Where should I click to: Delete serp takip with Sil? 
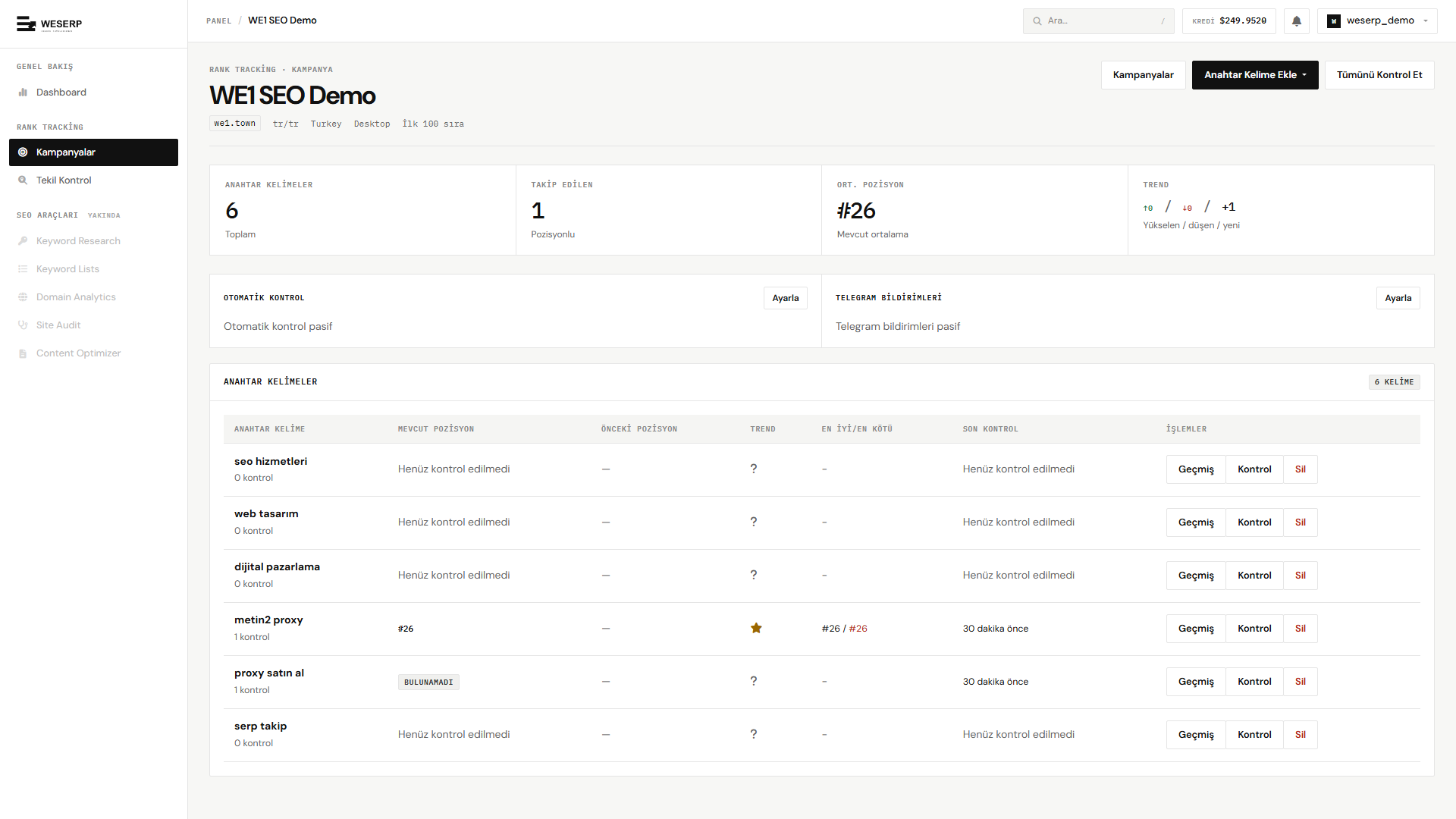pos(1301,735)
